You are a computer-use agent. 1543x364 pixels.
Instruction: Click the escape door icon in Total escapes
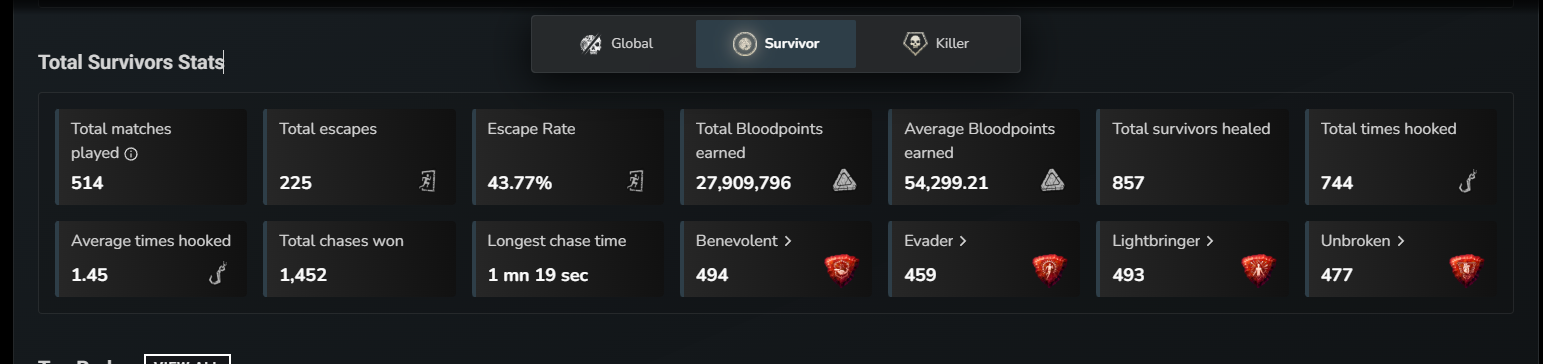click(428, 181)
